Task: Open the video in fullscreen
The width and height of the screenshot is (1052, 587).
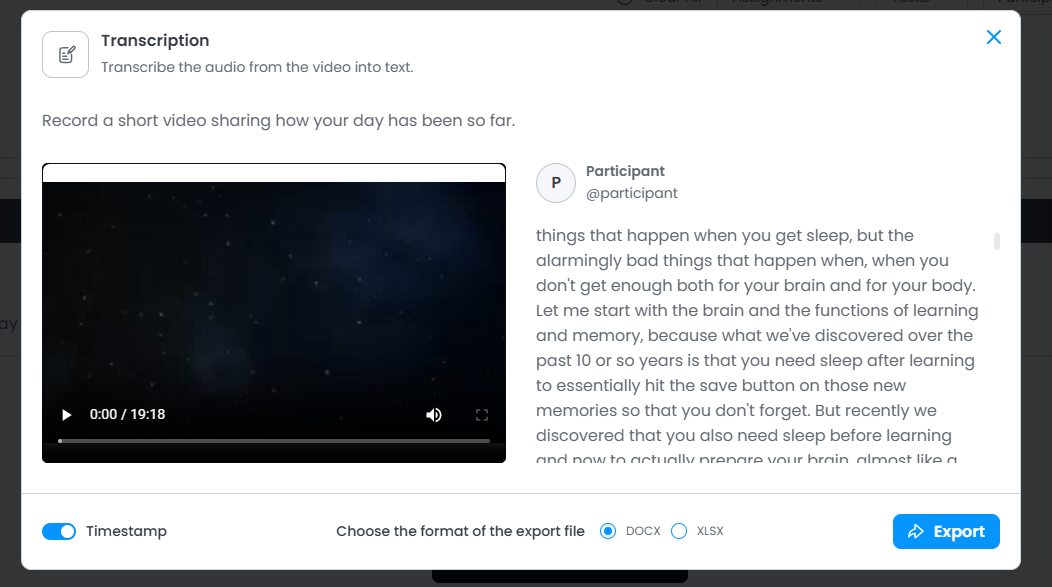Action: pyautogui.click(x=482, y=415)
